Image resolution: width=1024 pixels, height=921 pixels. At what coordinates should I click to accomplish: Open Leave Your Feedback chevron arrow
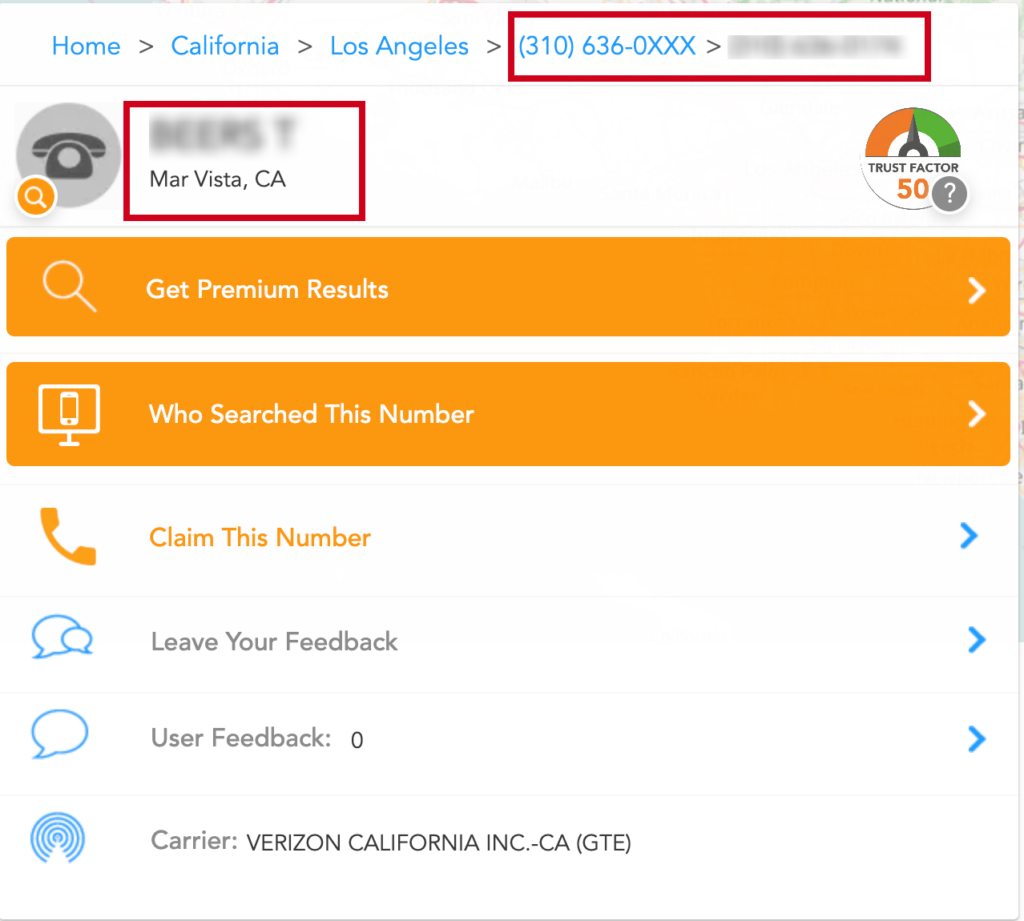[976, 640]
